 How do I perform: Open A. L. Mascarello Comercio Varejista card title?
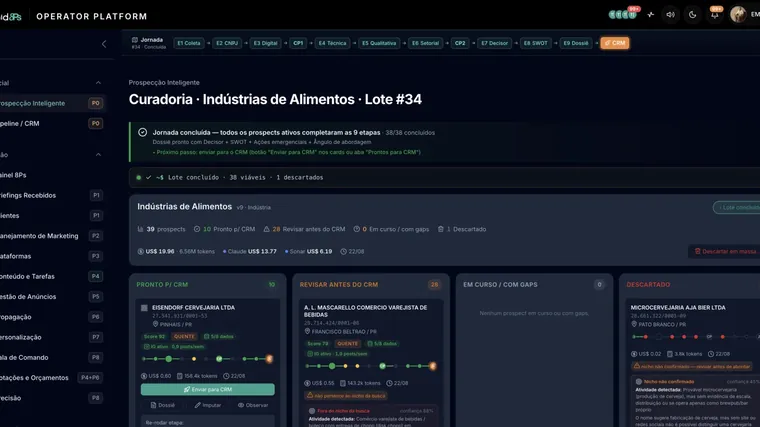[365, 311]
